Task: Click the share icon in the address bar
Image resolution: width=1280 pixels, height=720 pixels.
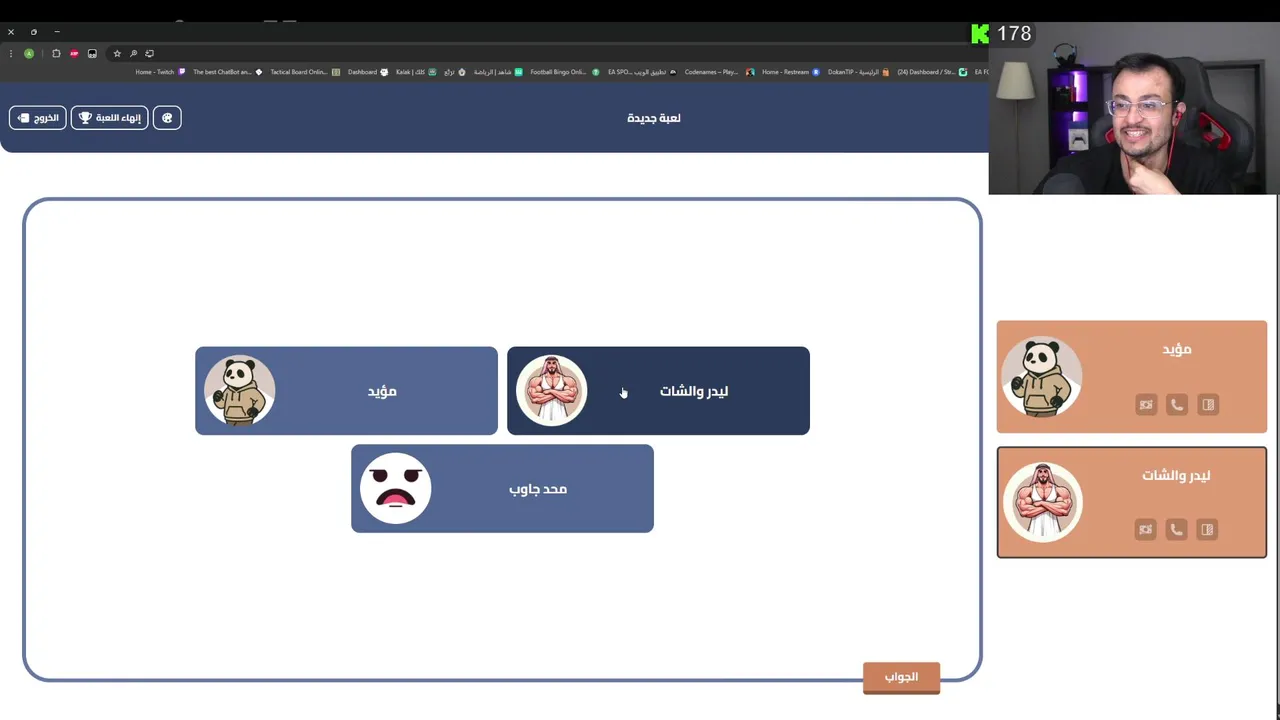Action: pyautogui.click(x=149, y=54)
